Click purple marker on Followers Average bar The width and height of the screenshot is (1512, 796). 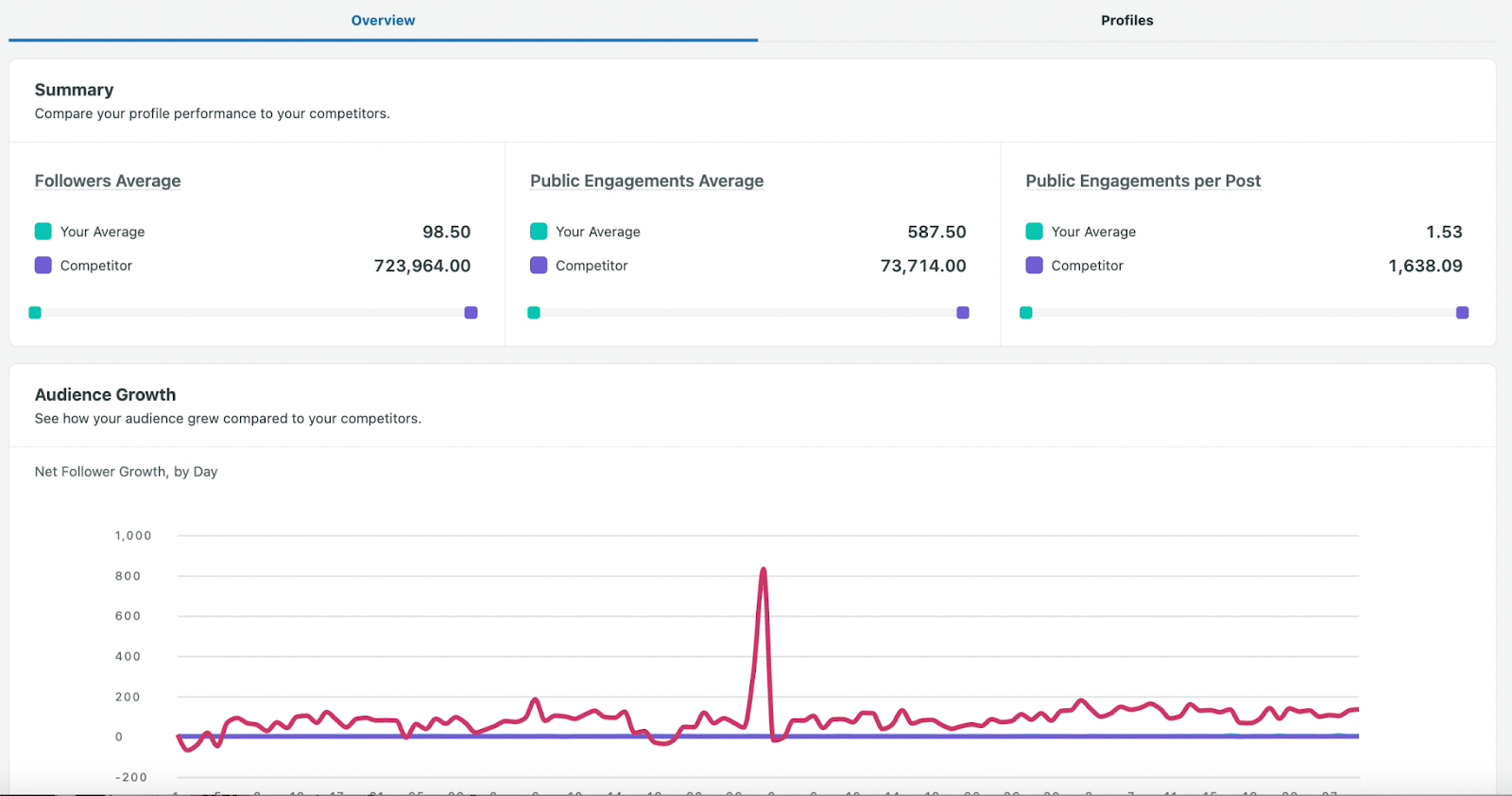pos(471,313)
